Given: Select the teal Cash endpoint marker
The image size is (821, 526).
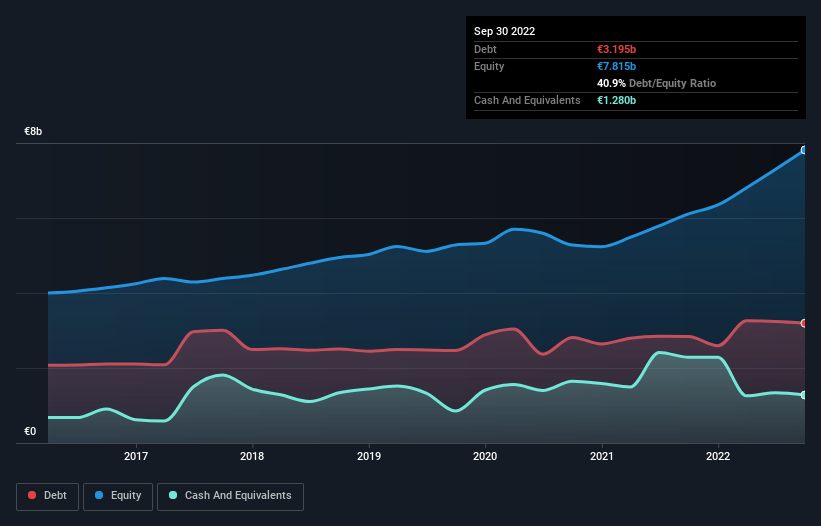Looking at the screenshot, I should click(x=804, y=395).
